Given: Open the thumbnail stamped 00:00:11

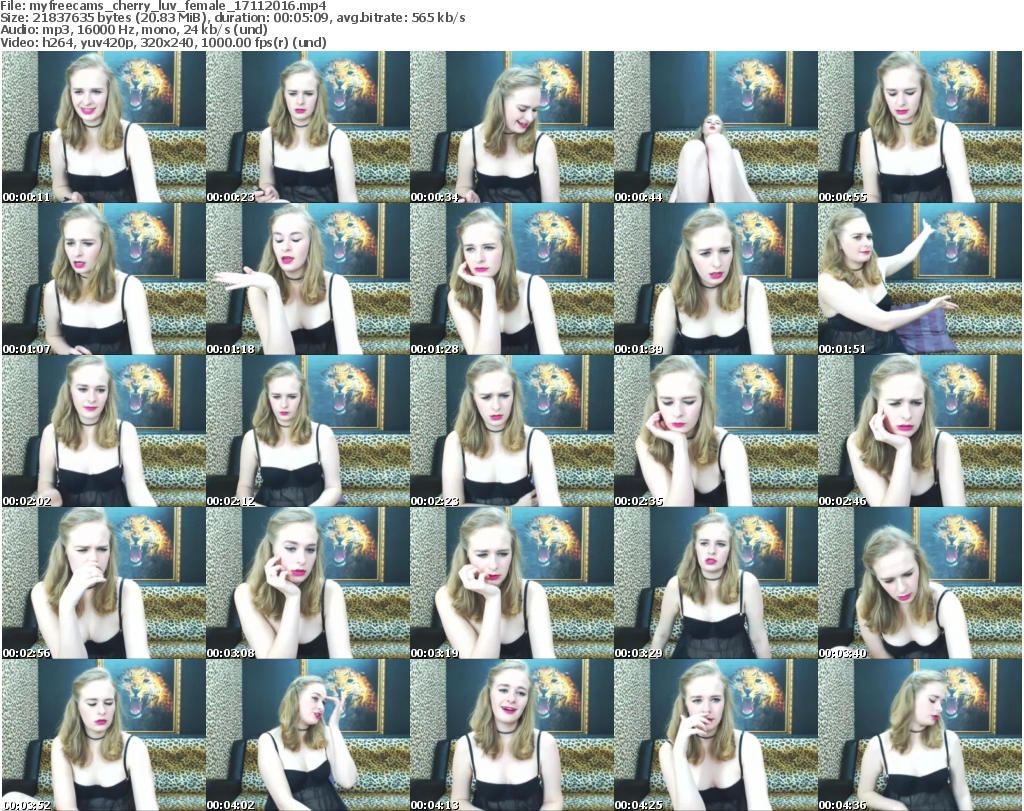Looking at the screenshot, I should click(x=104, y=127).
